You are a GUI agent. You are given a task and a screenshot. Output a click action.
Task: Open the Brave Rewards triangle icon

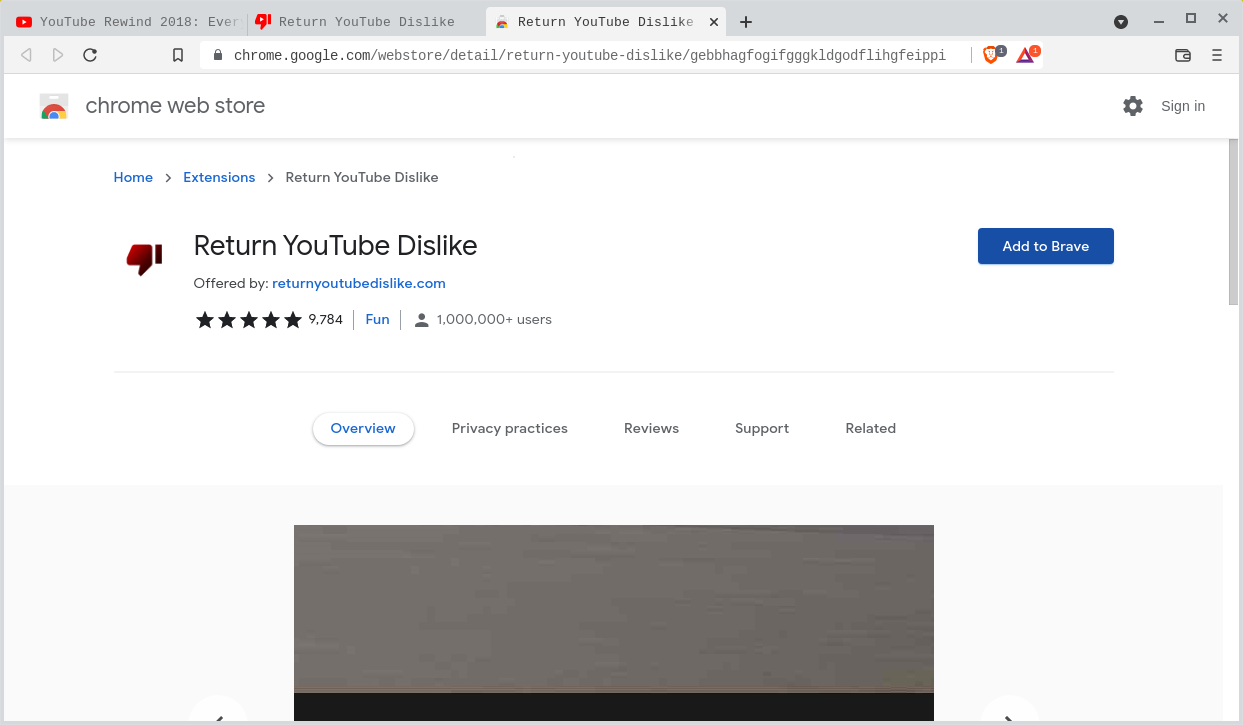1026,55
